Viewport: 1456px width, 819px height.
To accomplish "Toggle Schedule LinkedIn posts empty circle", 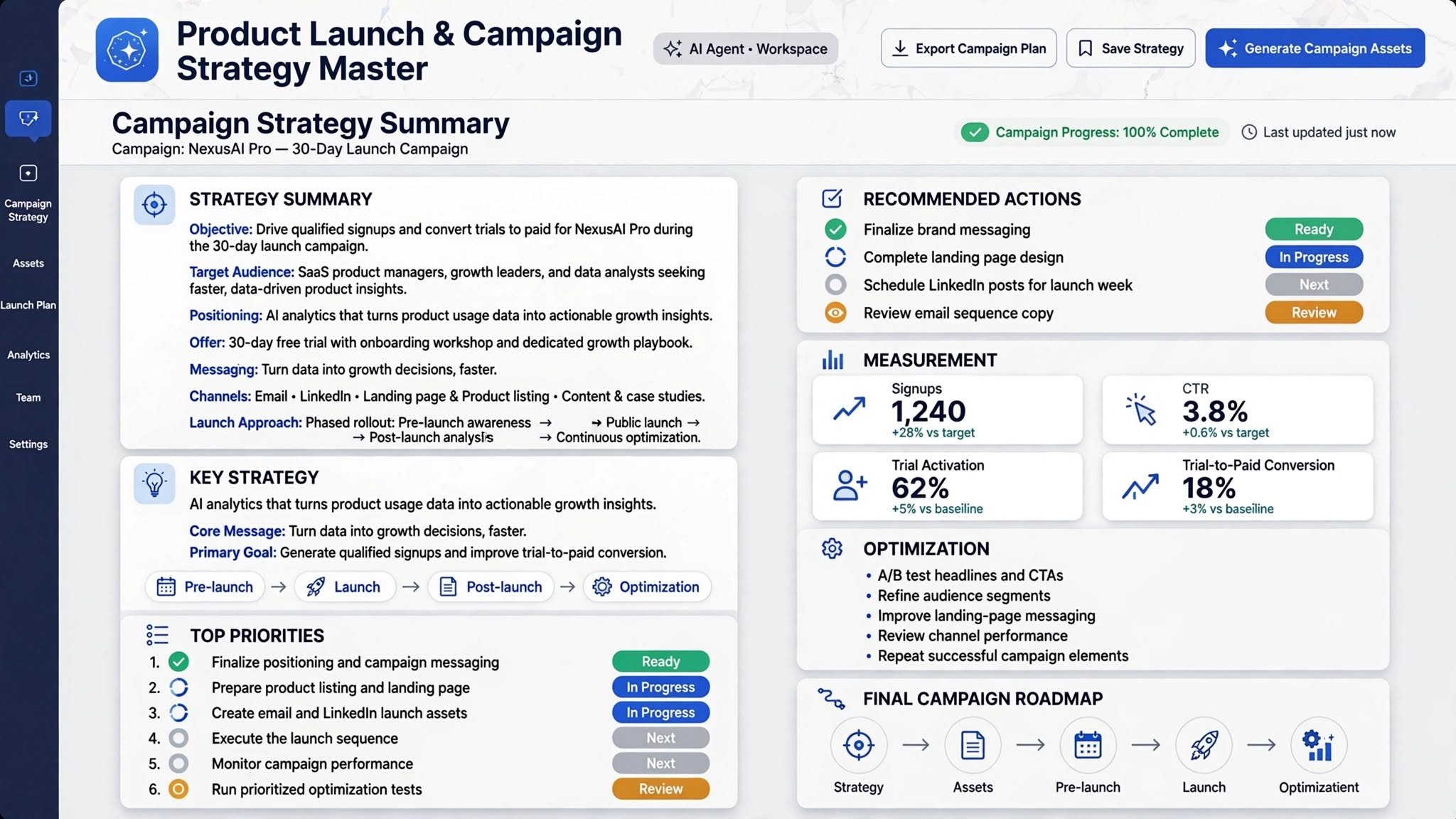I will coord(835,284).
